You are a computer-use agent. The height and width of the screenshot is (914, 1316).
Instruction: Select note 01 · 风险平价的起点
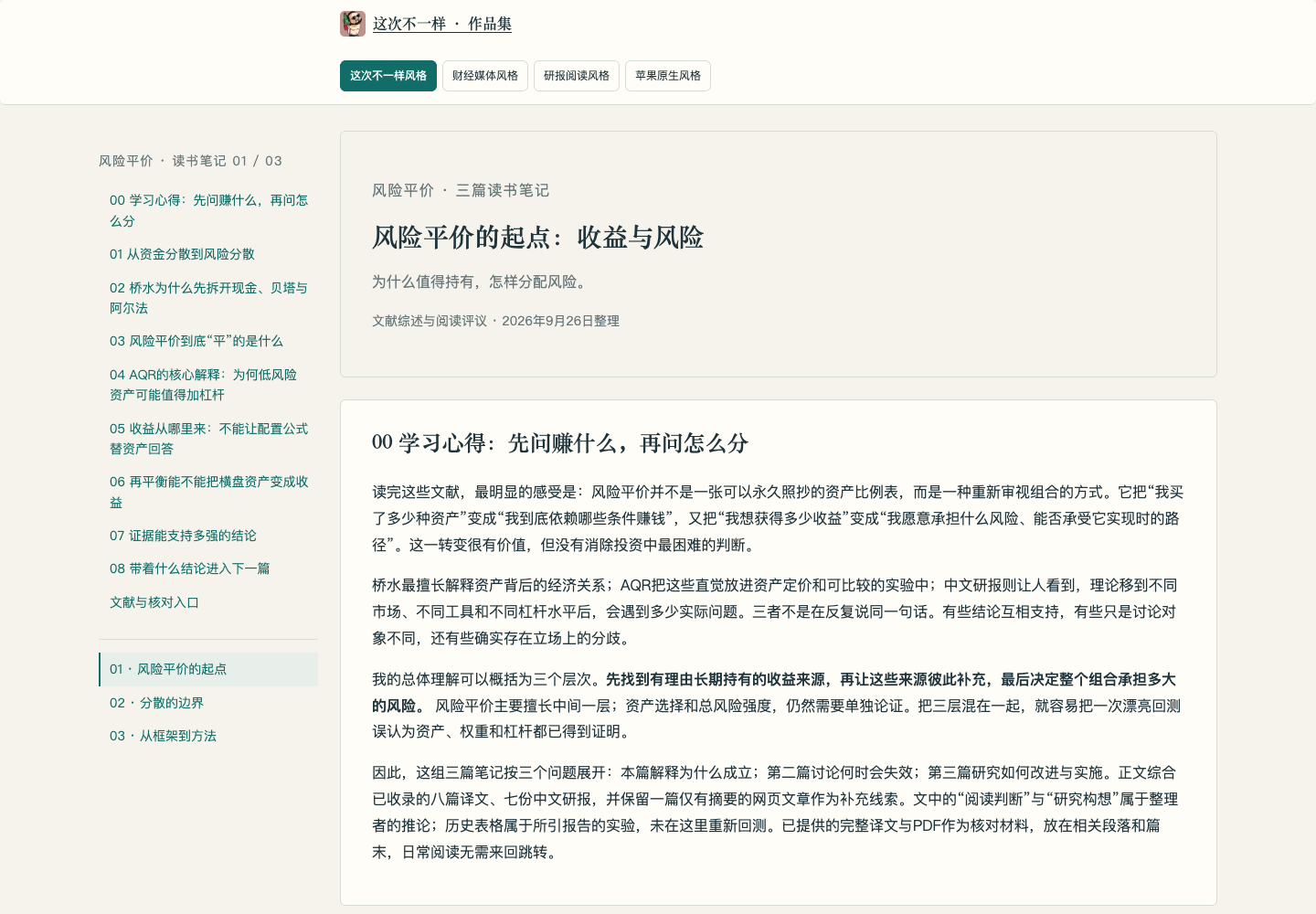(208, 669)
